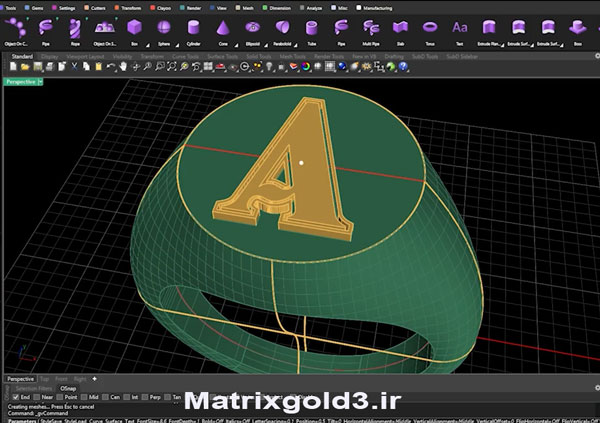Screen dimensions: 600x423
Task: Click the Cut scissors icon
Action: pyautogui.click(x=74, y=67)
